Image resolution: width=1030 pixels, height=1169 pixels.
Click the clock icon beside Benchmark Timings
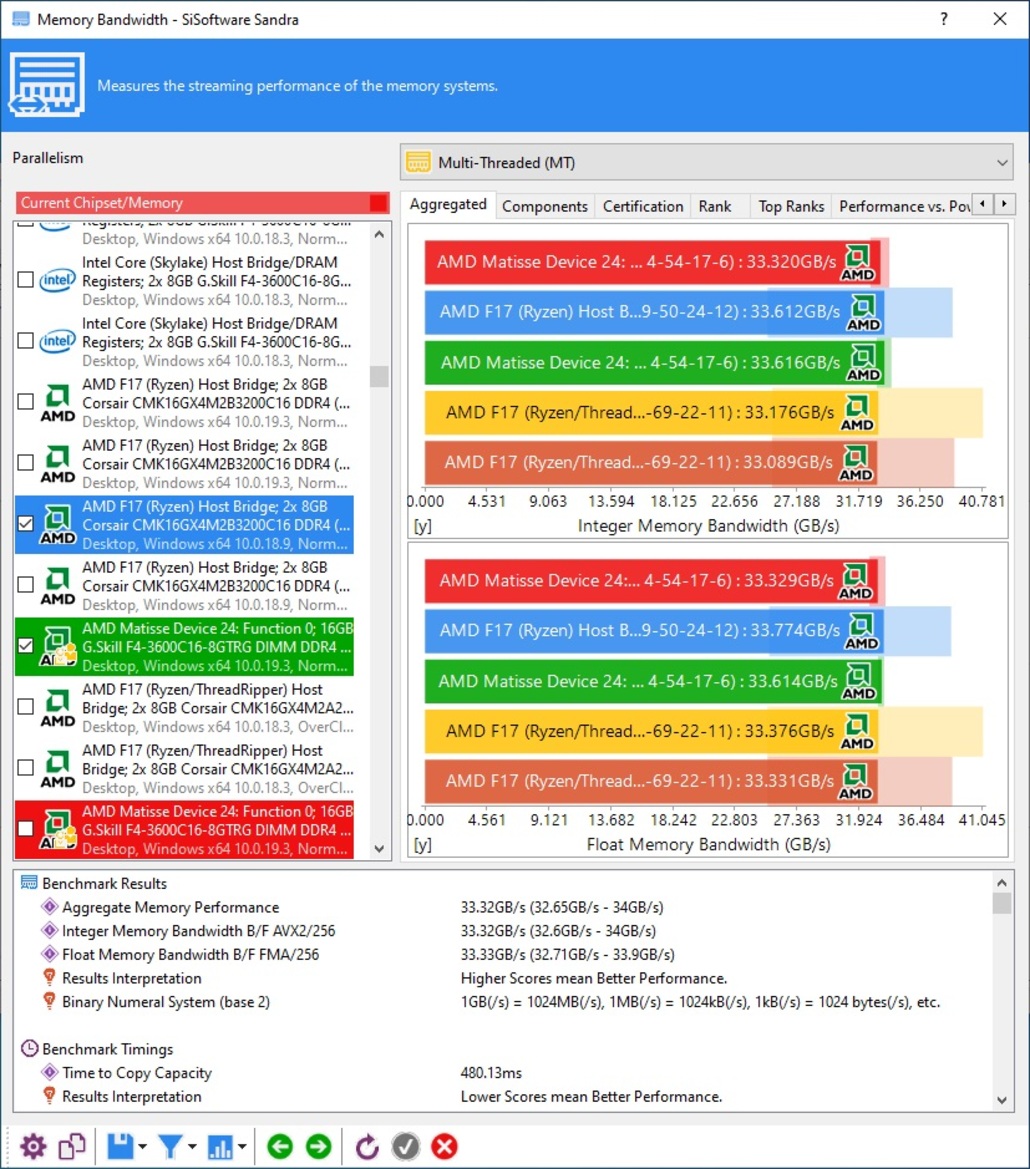pyautogui.click(x=29, y=1048)
